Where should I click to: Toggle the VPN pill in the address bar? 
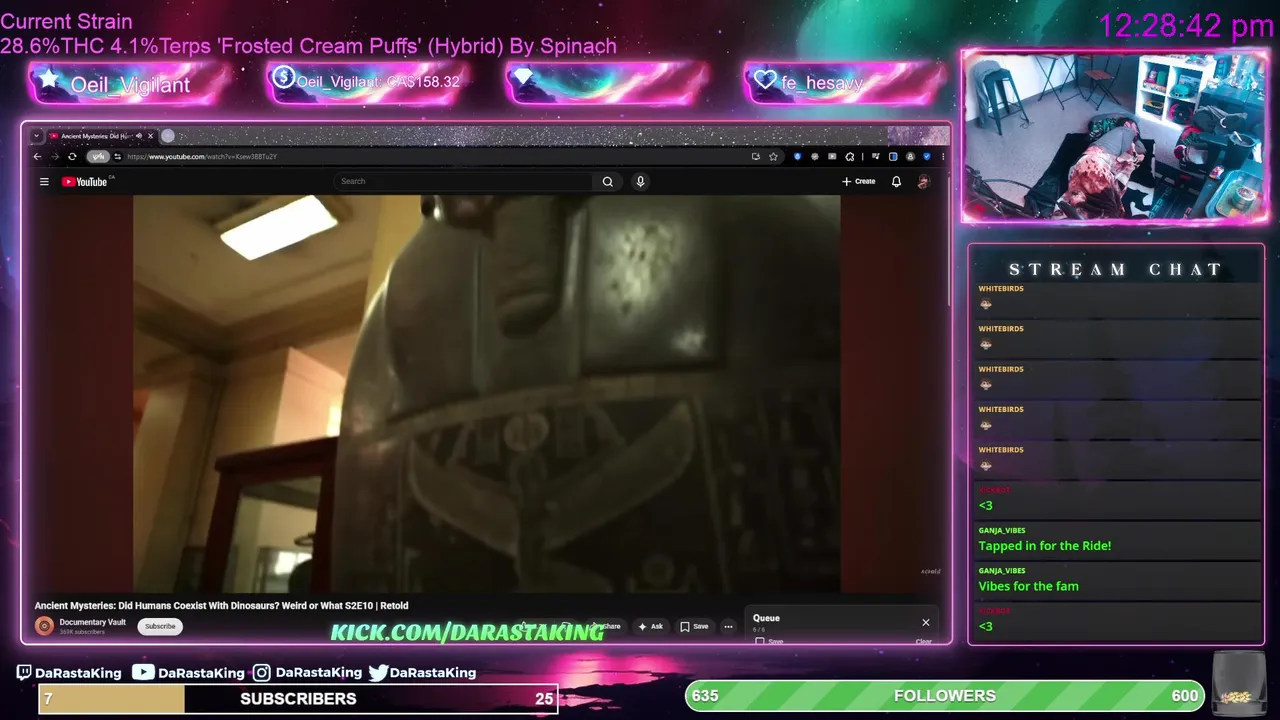[97, 156]
